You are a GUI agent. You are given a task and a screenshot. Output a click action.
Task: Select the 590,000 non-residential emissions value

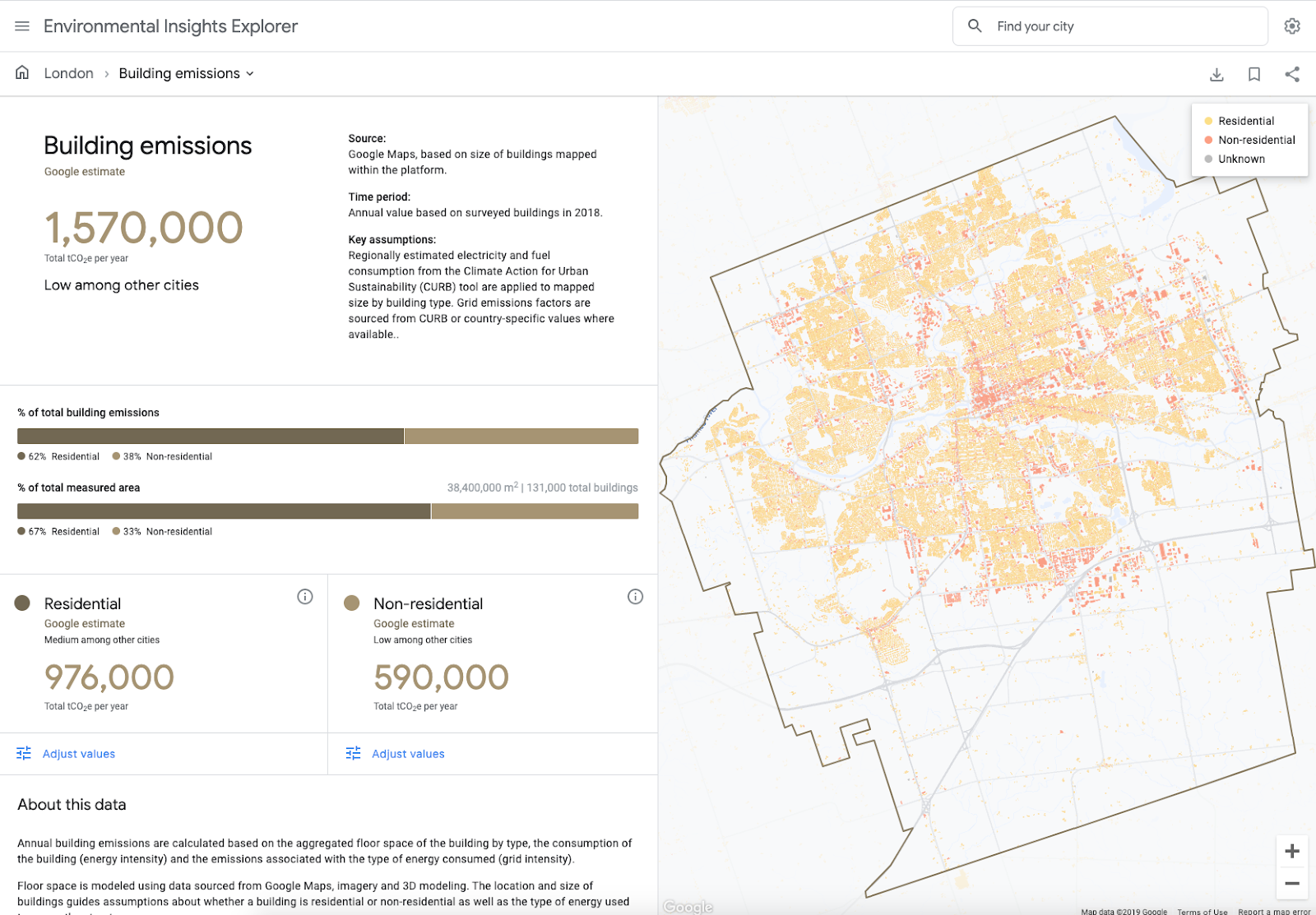441,677
